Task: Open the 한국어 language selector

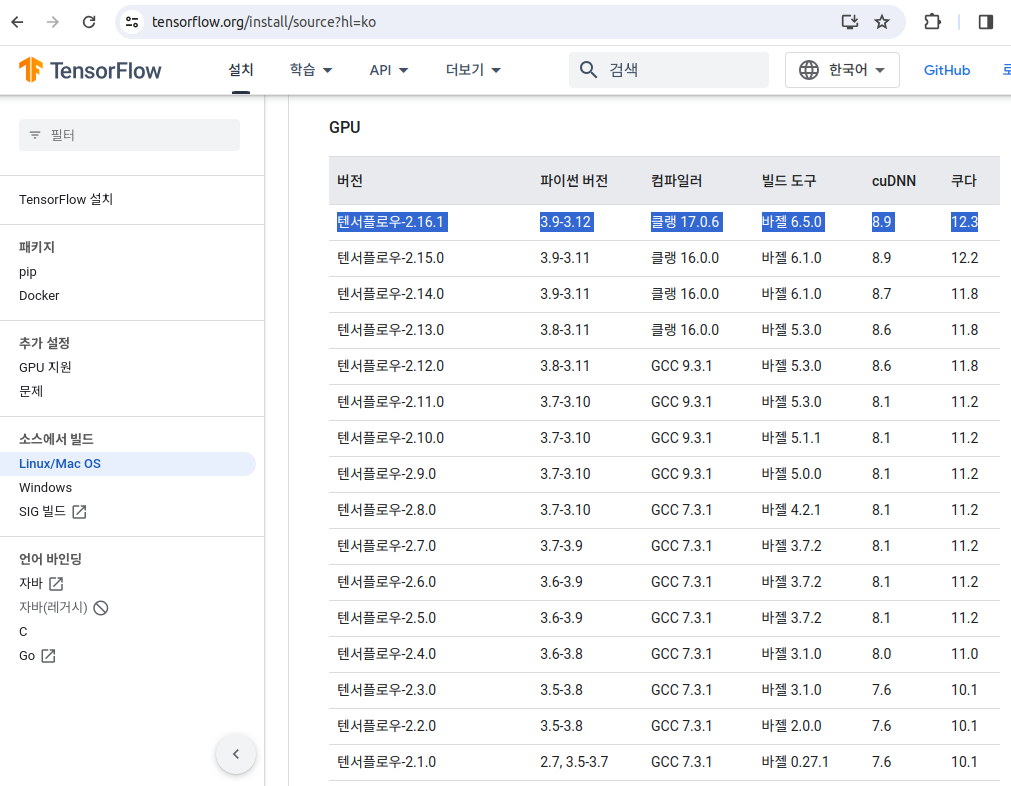Action: tap(842, 70)
